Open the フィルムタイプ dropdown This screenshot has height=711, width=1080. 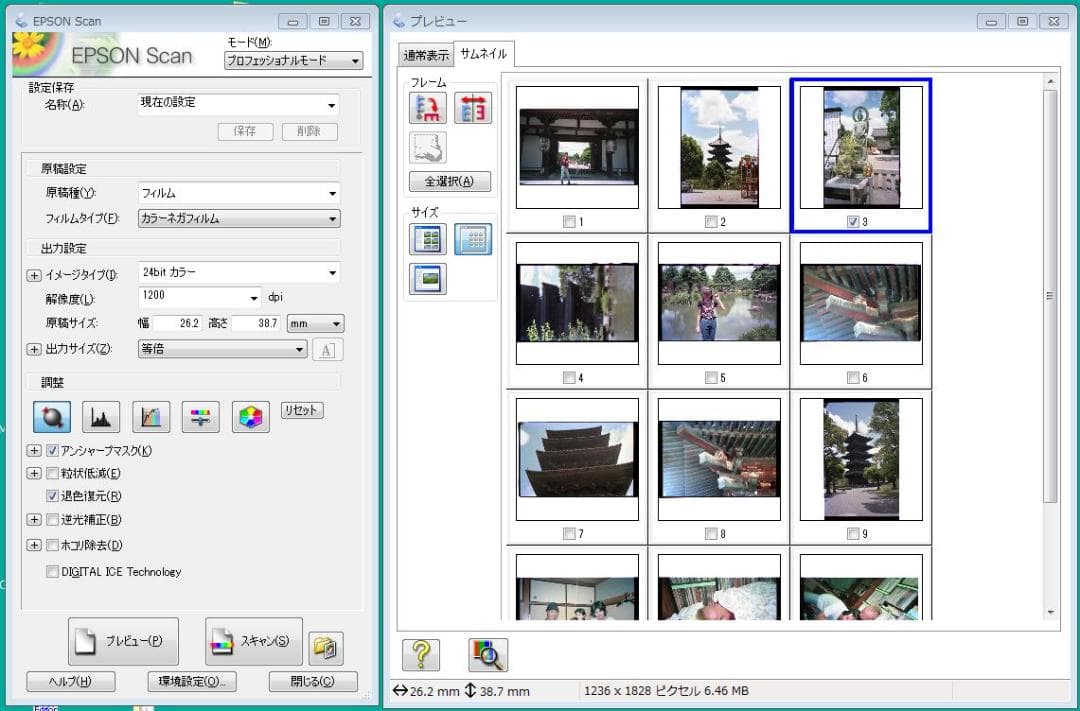(x=238, y=218)
